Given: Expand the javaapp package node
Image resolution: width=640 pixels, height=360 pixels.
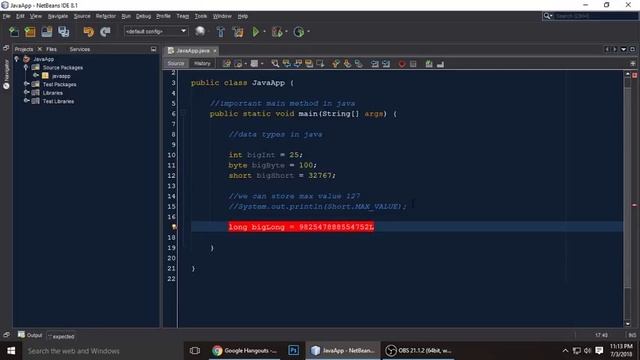Looking at the screenshot, I should click(x=36, y=76).
